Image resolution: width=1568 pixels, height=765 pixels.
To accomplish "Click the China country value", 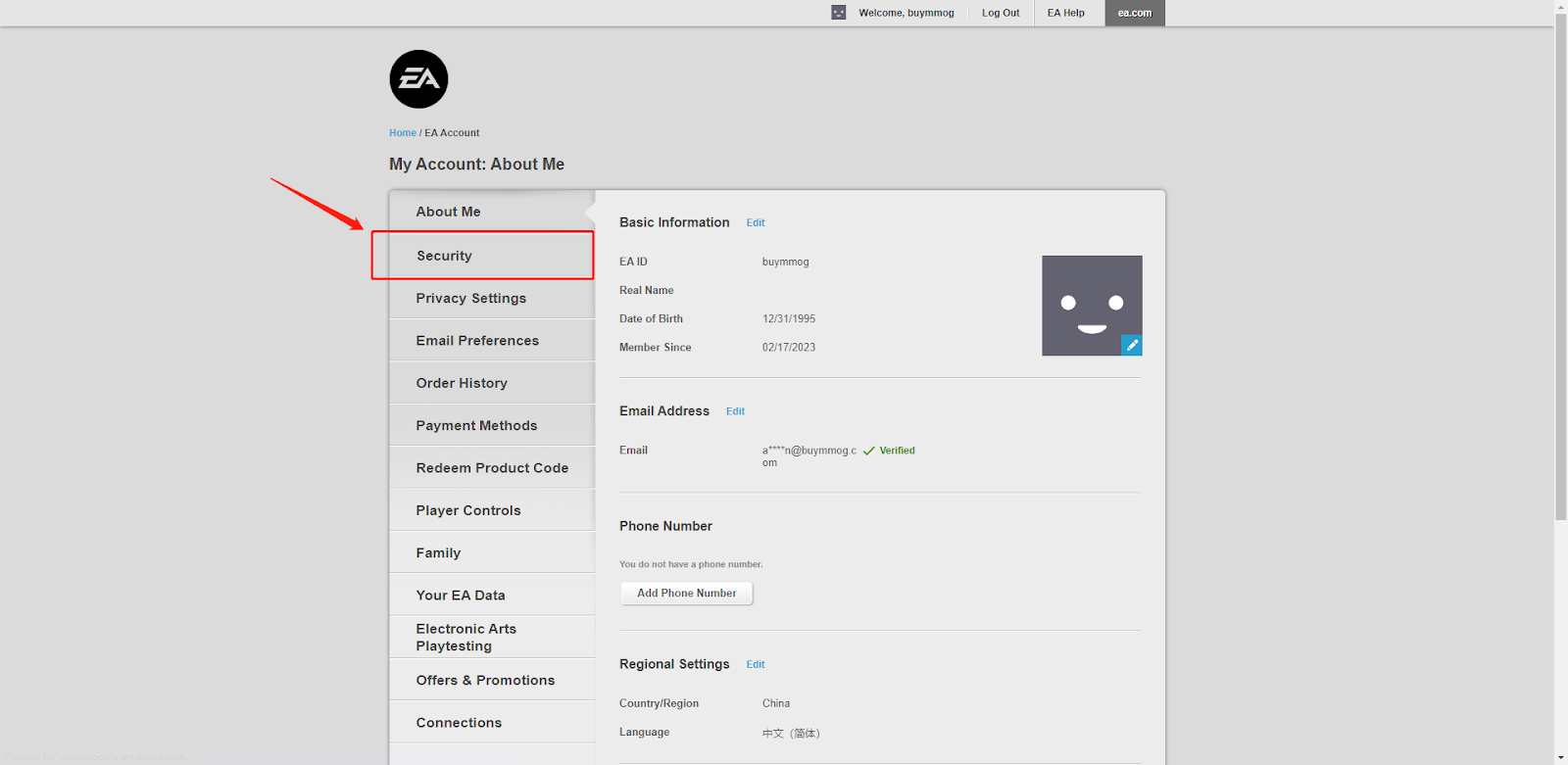I will (x=776, y=703).
